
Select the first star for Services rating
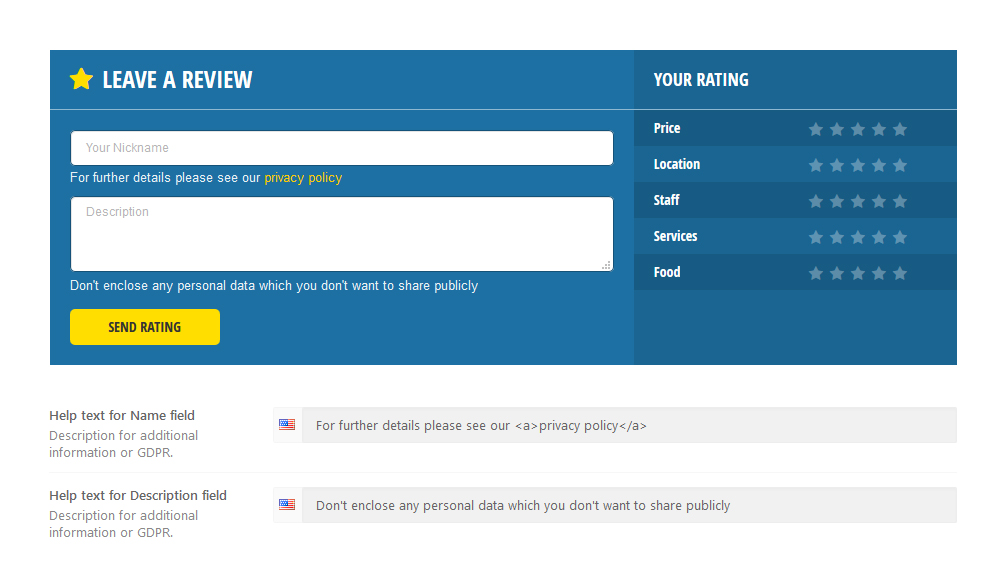click(816, 237)
